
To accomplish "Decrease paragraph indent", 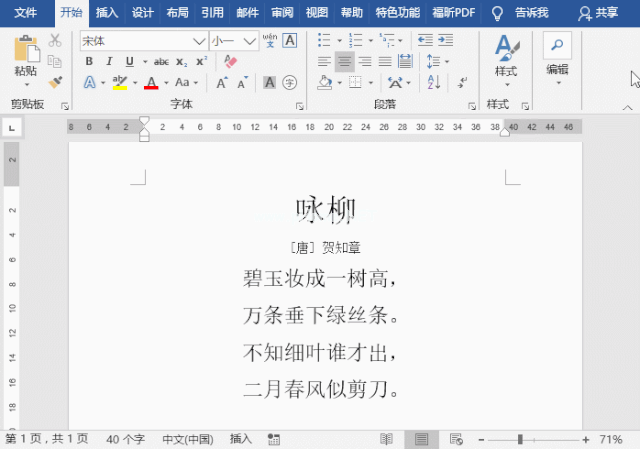I will [x=425, y=40].
